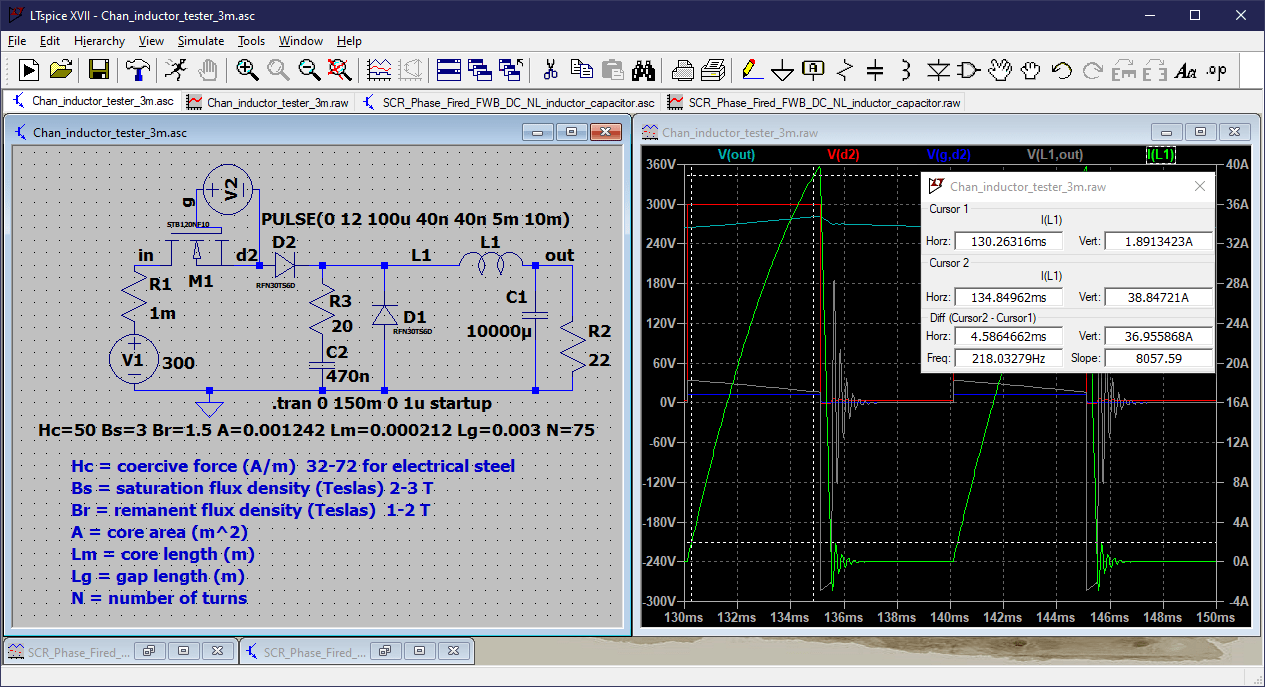Image resolution: width=1265 pixels, height=694 pixels.
Task: Select the zoom-in magnifier tool
Action: tap(245, 71)
